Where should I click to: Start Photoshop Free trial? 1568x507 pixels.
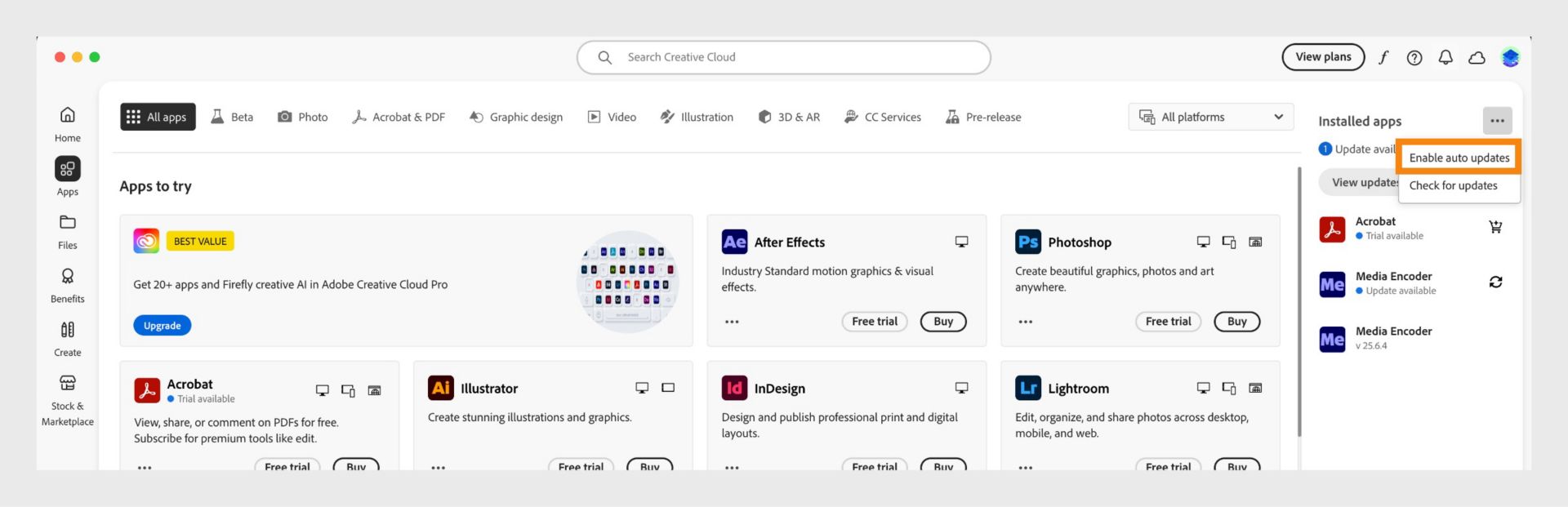pyautogui.click(x=1168, y=322)
